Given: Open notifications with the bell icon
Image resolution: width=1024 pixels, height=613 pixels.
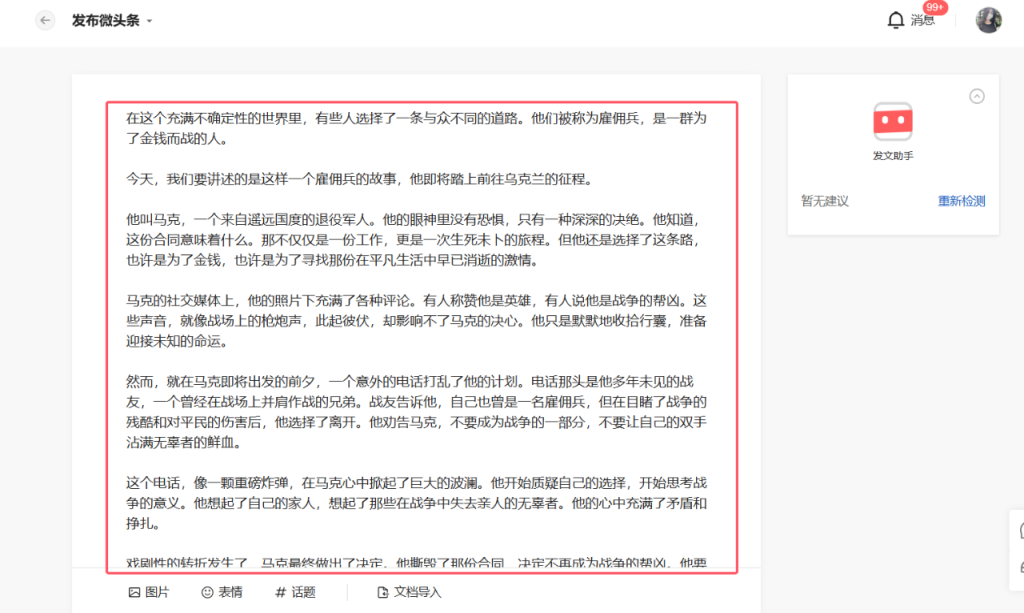Looking at the screenshot, I should pos(896,21).
